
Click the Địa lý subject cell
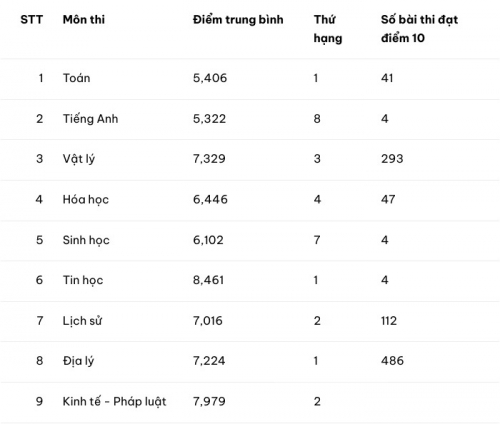[78, 361]
